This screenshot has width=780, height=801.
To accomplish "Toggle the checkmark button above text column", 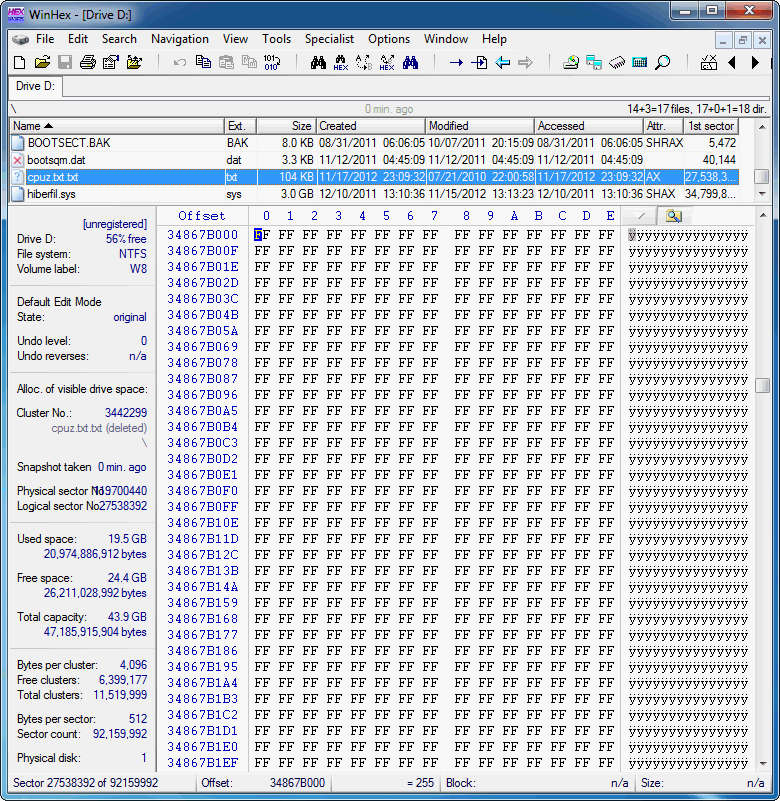I will (641, 216).
